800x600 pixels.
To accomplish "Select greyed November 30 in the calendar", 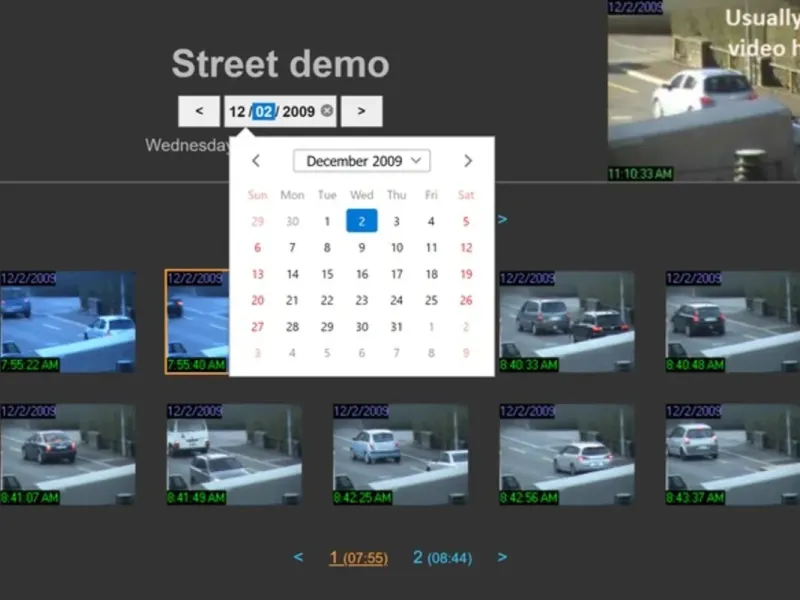I will pos(292,221).
